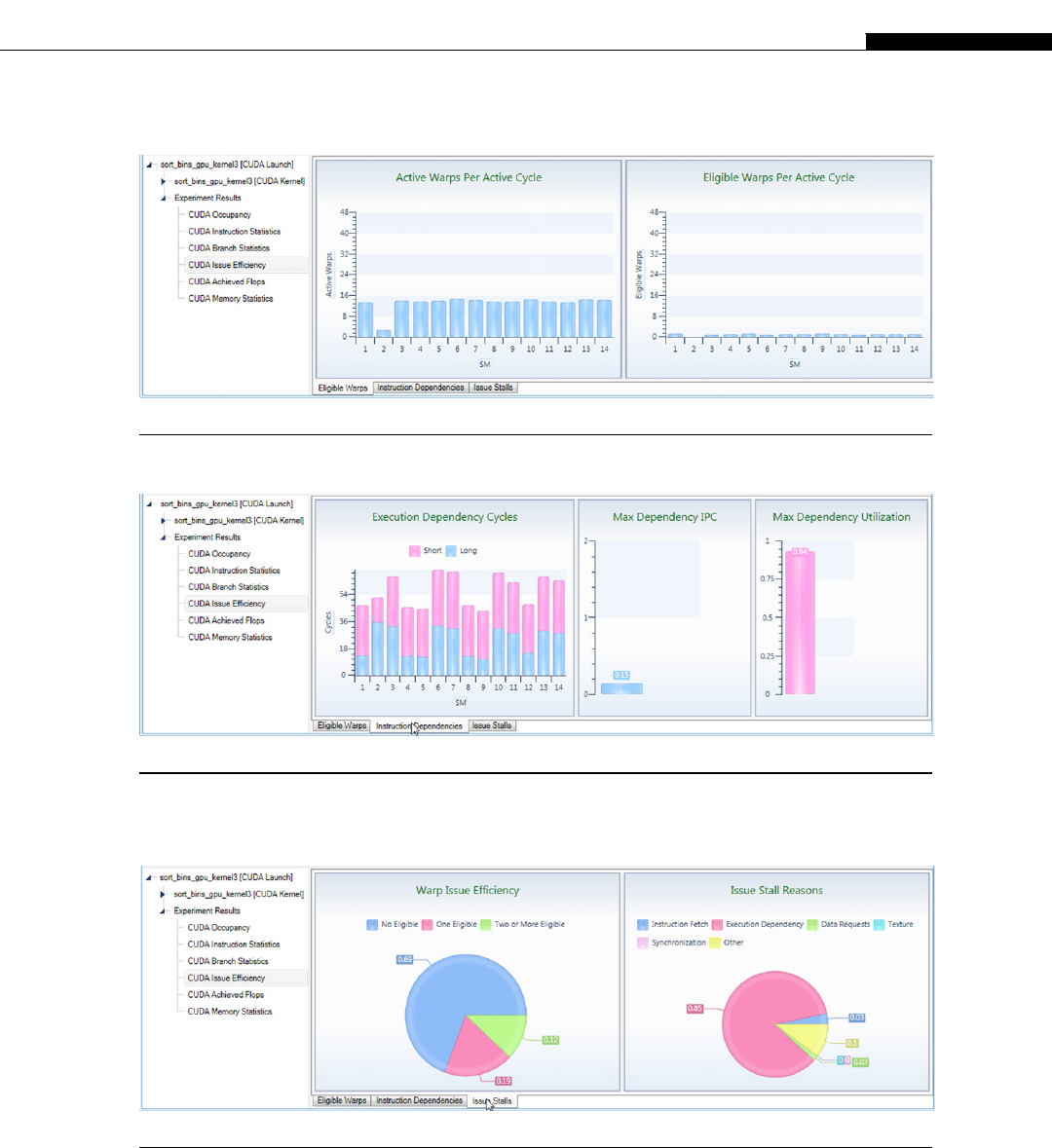Click the pink Short legend swatch
Screen dimensions: 1052x1148
(415, 550)
